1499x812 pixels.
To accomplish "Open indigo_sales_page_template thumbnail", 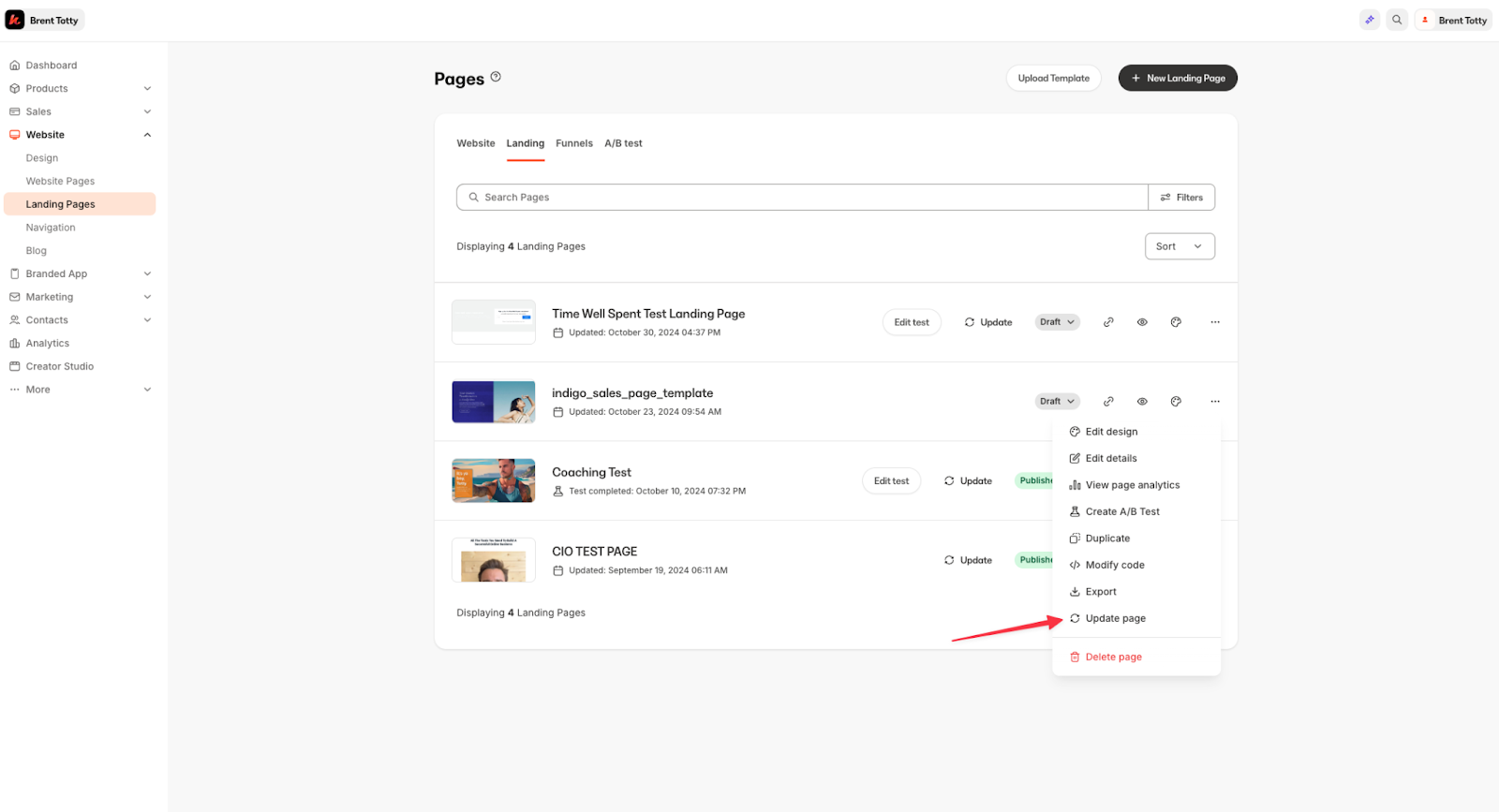I will click(494, 402).
